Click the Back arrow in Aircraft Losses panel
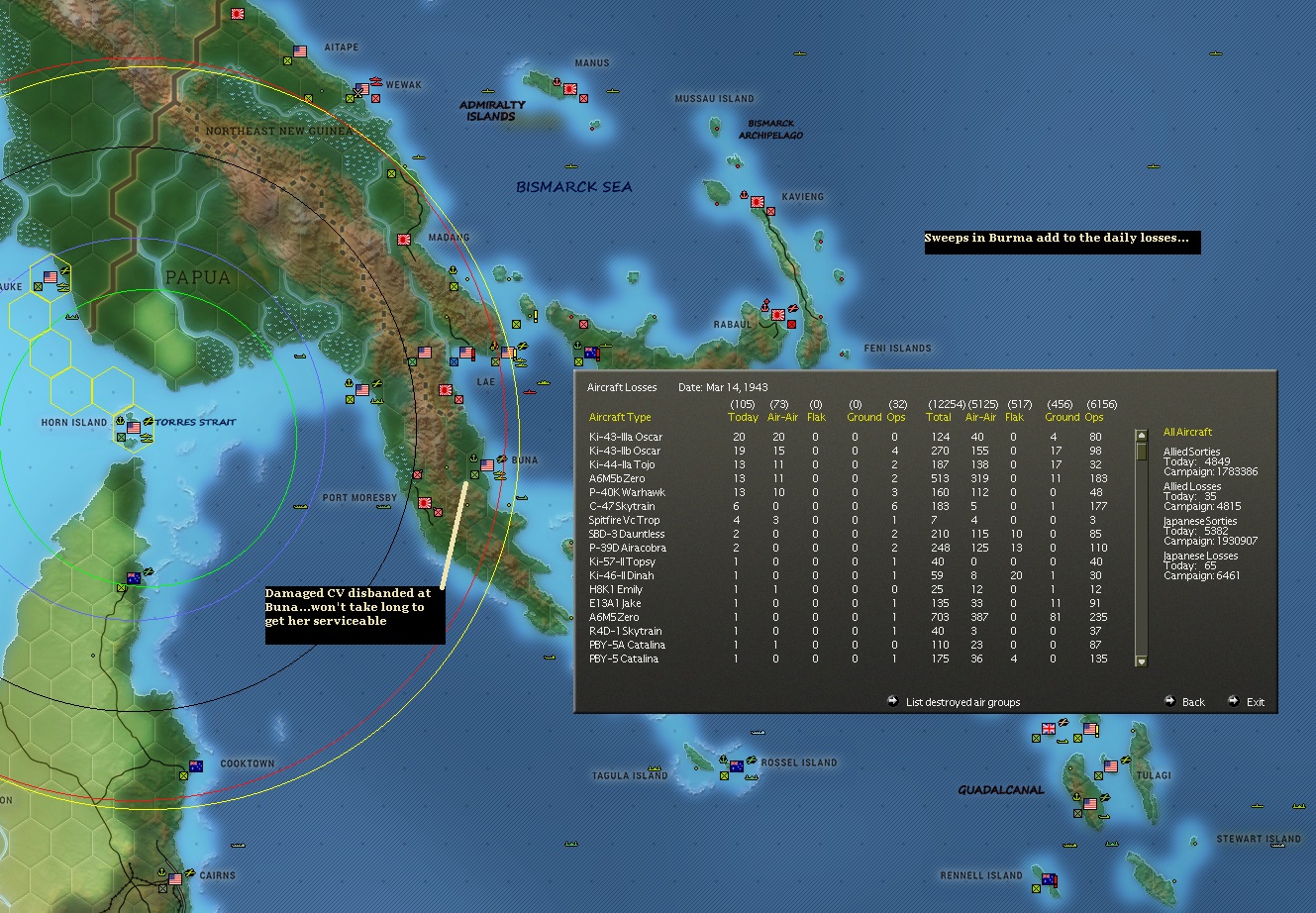The height and width of the screenshot is (913, 1316). coord(1170,701)
